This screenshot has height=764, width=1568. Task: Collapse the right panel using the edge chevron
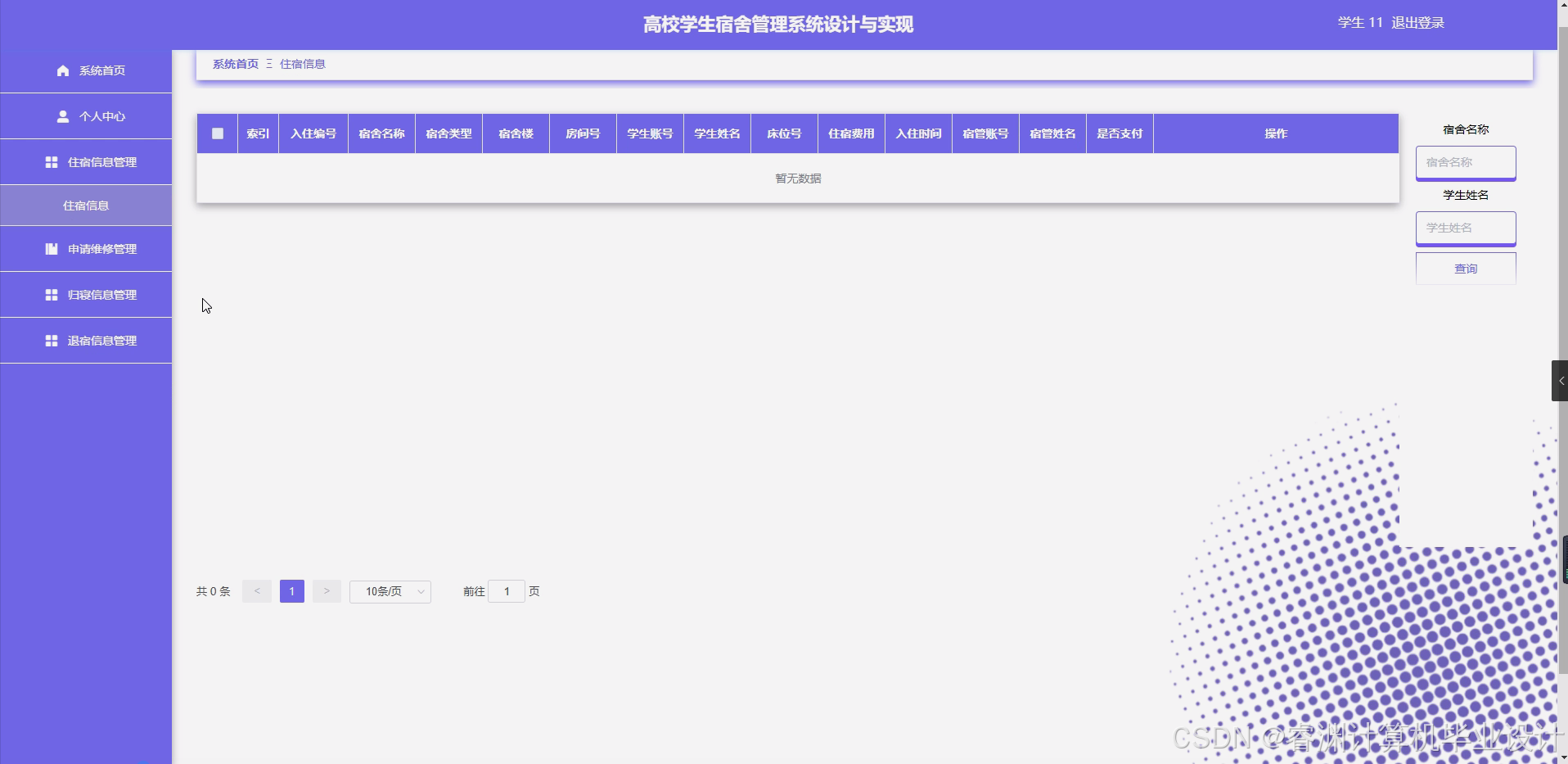coord(1561,380)
